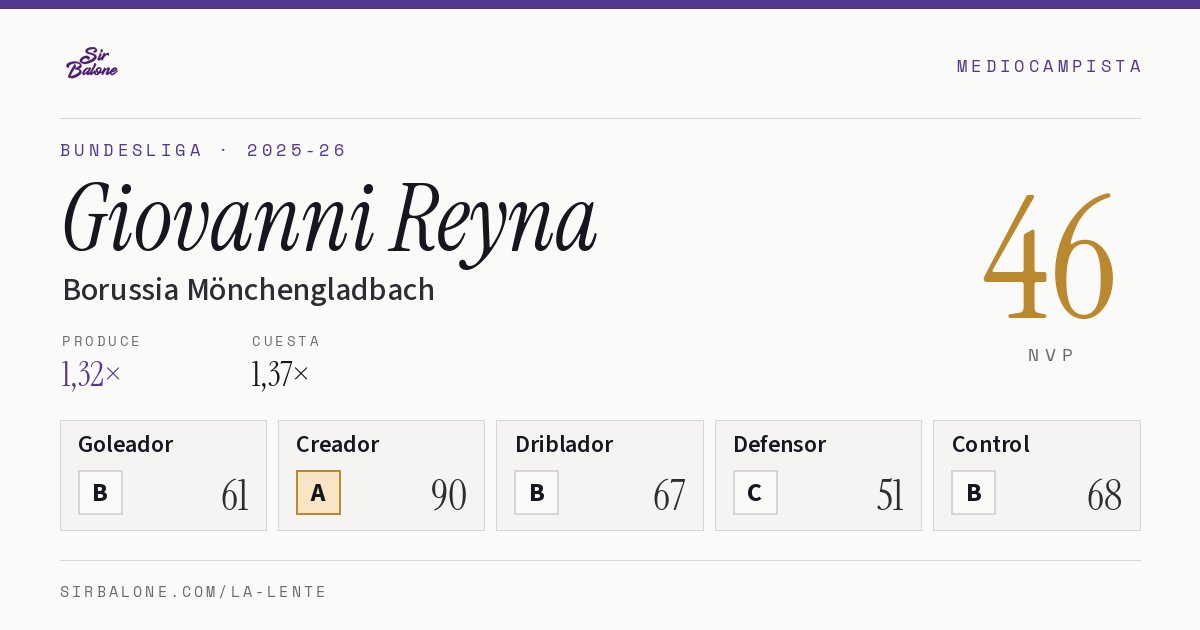Click the highlighted A grade badge in Creador
Viewport: 1200px width, 630px height.
318,492
